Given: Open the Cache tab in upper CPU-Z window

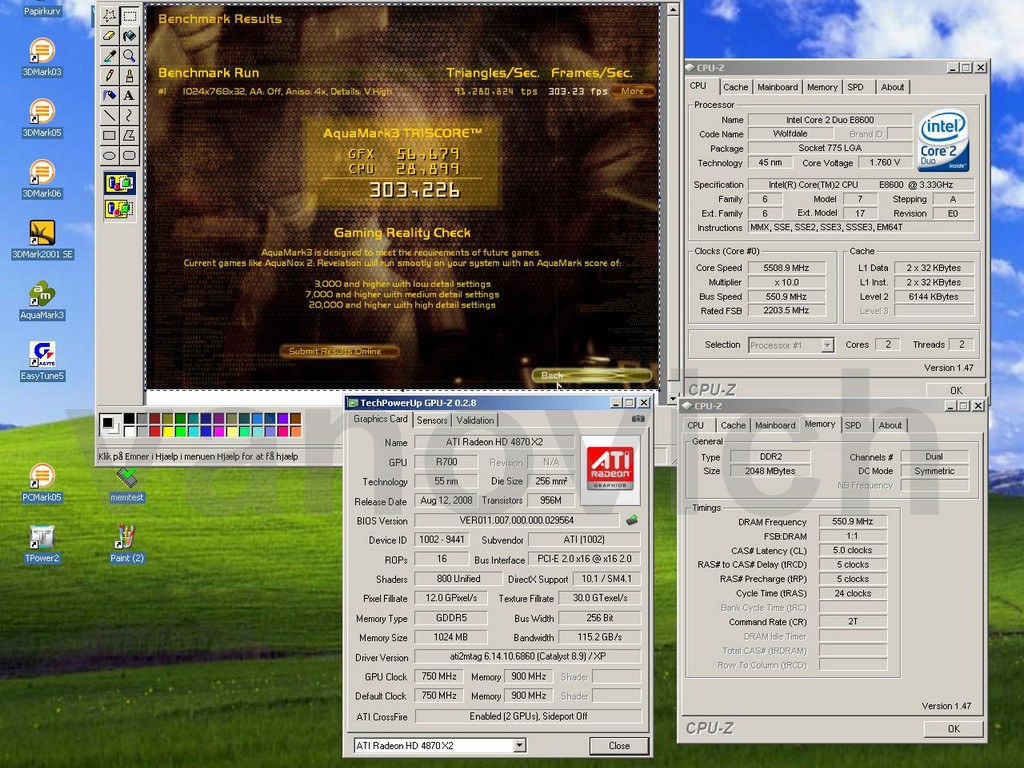Looking at the screenshot, I should pos(735,87).
